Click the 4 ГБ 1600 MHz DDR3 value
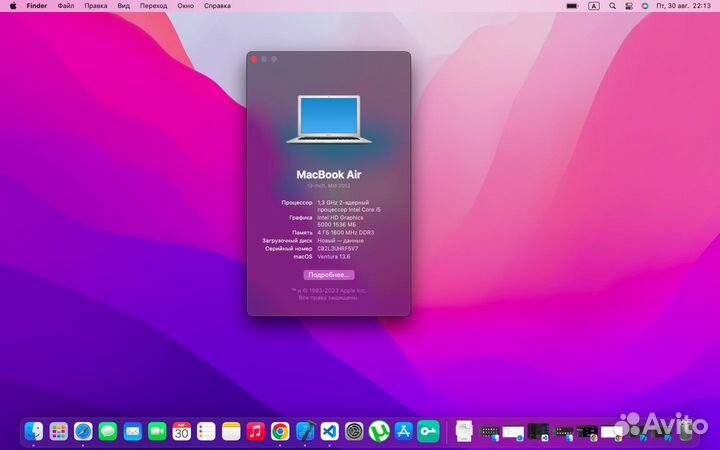This screenshot has width=720, height=450. tap(345, 233)
